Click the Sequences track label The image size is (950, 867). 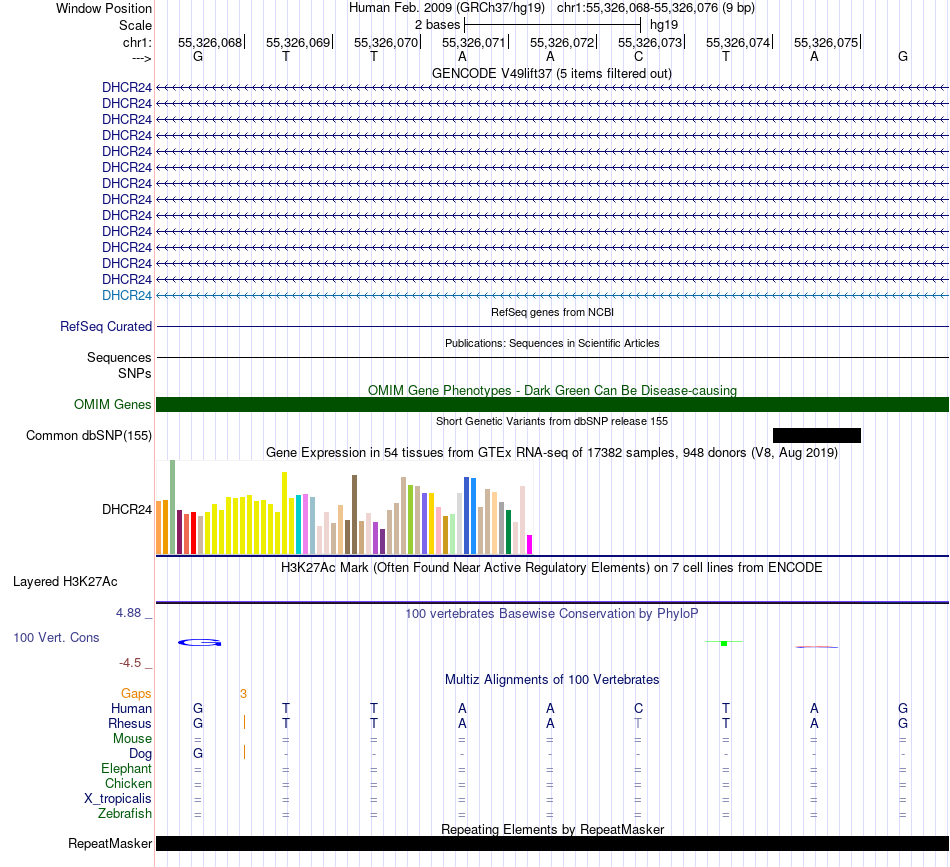point(119,357)
